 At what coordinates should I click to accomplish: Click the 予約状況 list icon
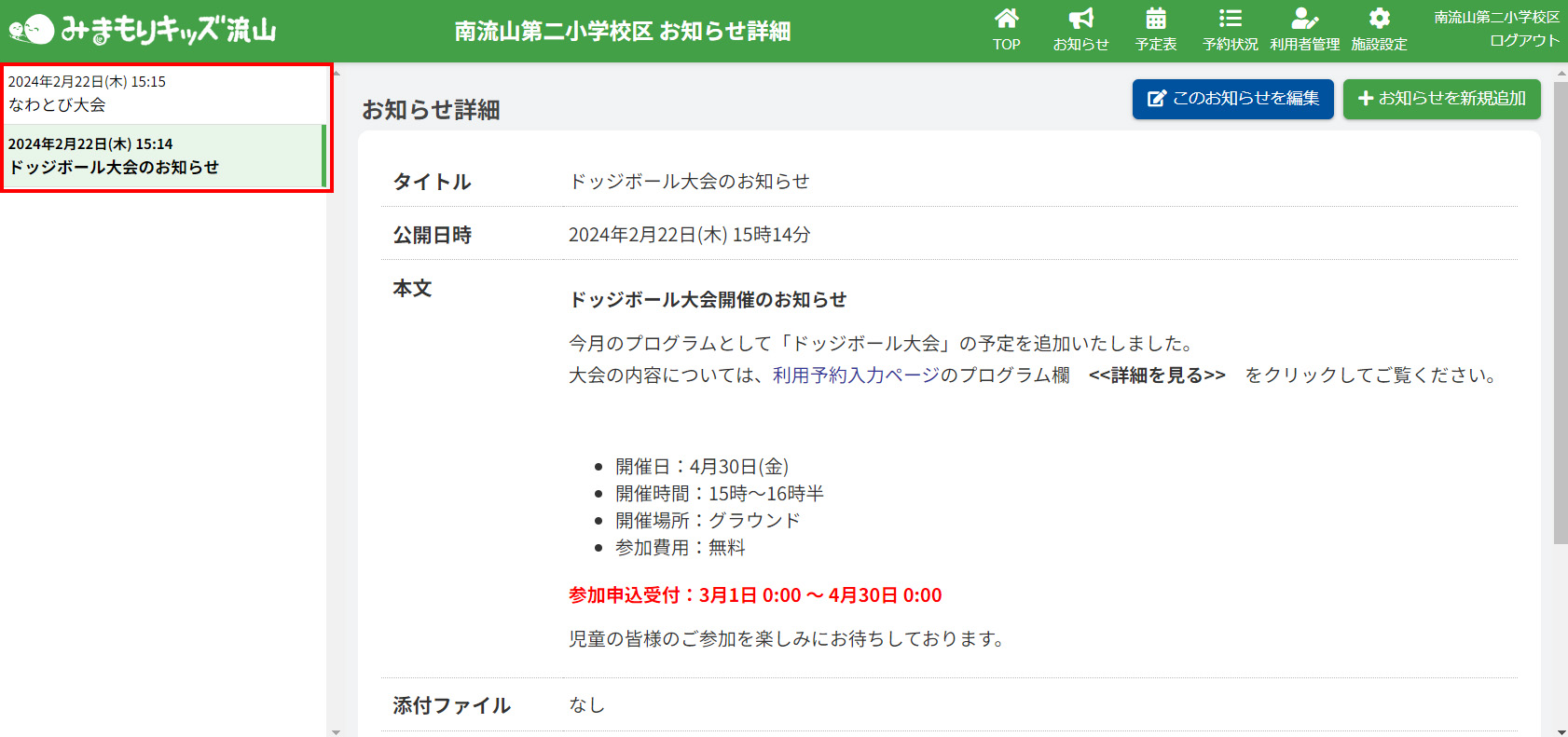tap(1230, 19)
